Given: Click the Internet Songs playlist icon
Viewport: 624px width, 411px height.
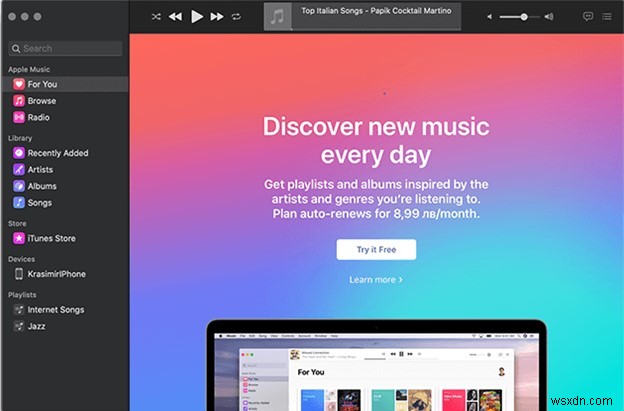Looking at the screenshot, I should click(19, 310).
